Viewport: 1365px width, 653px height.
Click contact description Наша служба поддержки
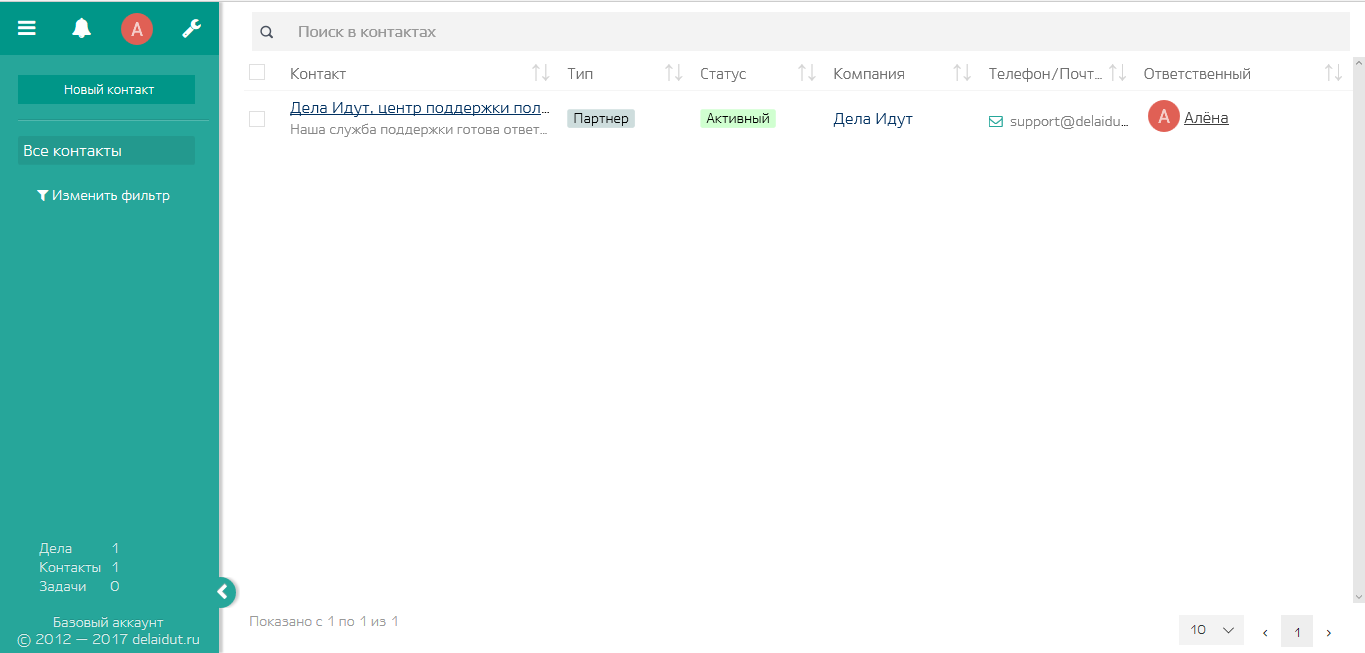(x=420, y=129)
